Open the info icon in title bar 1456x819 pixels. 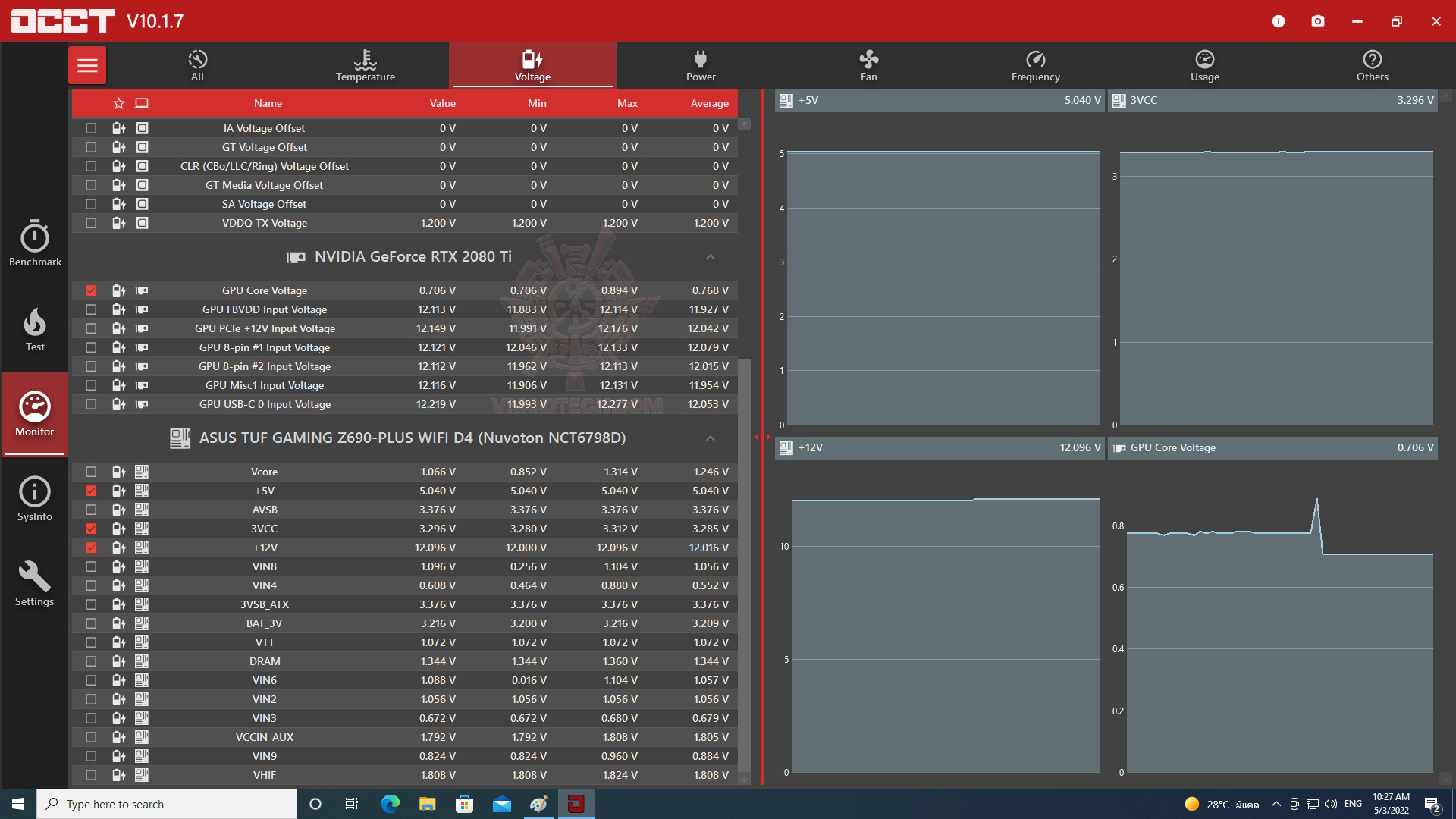click(1279, 21)
